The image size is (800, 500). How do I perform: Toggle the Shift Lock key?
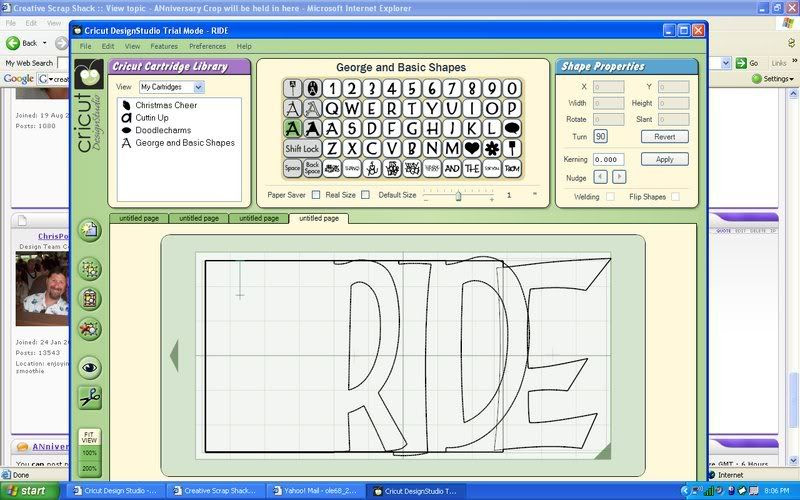302,148
